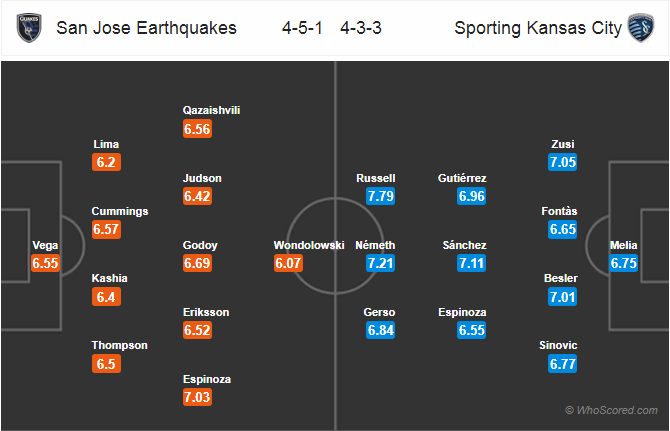Screen dimensions: 670x431
Task: Open the San Jose Earthquakes team name
Action: (146, 28)
